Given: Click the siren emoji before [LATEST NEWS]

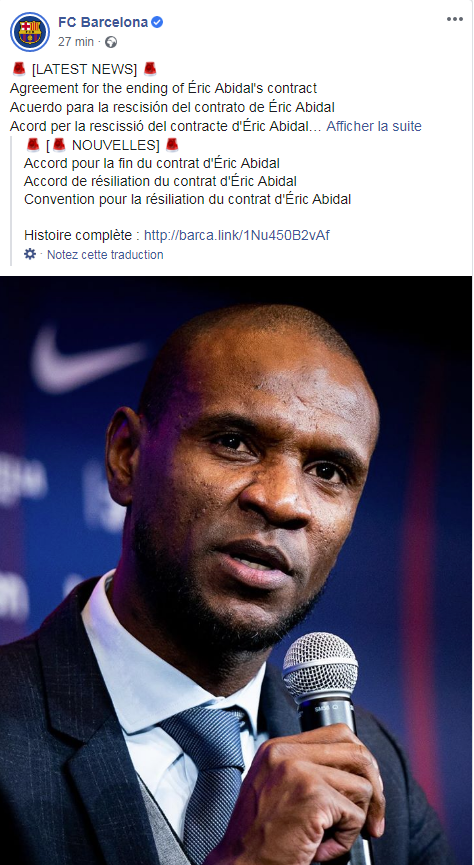Looking at the screenshot, I should pos(19,69).
